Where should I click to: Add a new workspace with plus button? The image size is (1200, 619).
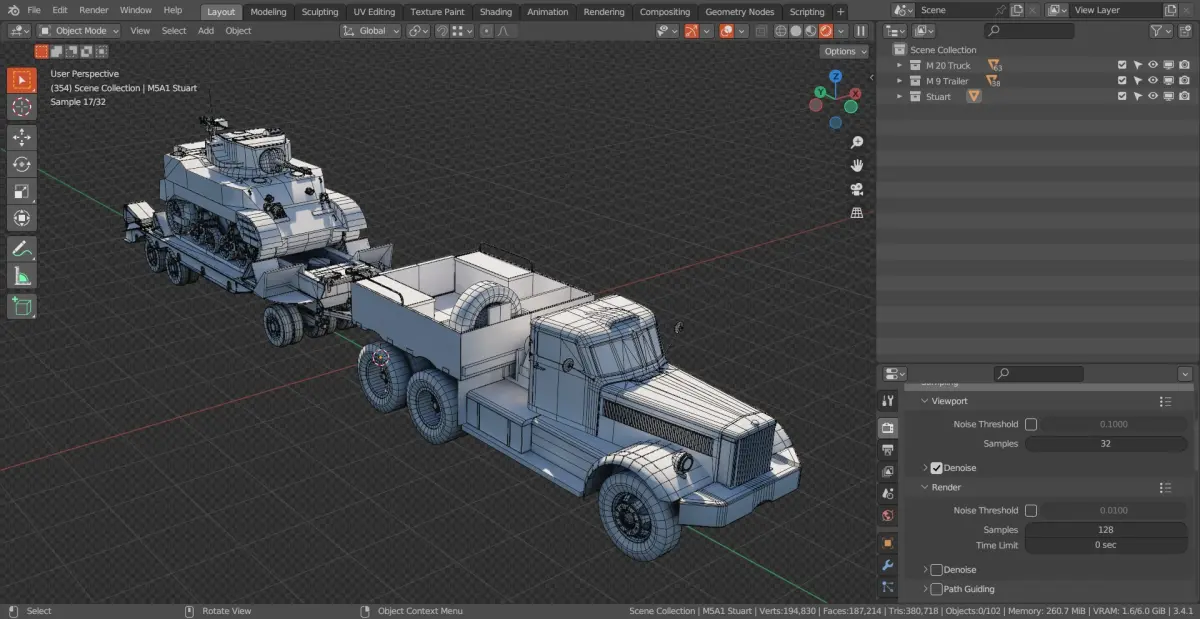840,12
